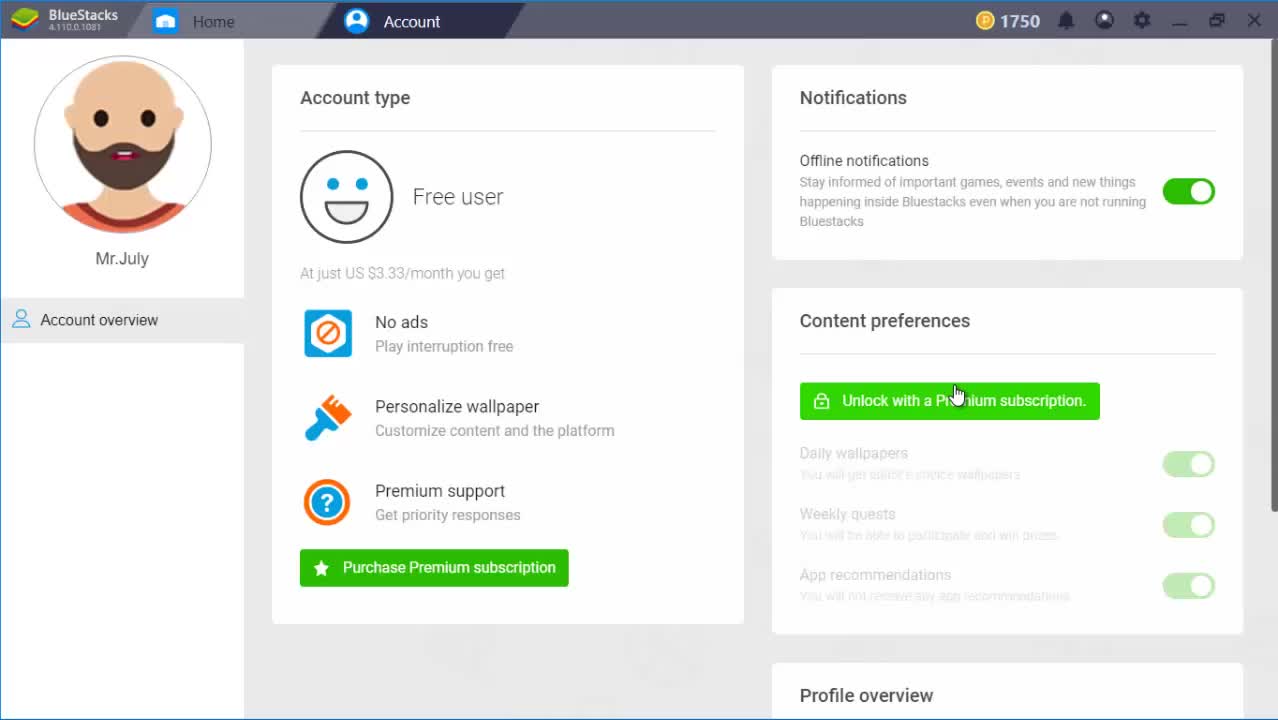The width and height of the screenshot is (1278, 720).
Task: Click 'Get priority responses' text
Action: [x=448, y=515]
